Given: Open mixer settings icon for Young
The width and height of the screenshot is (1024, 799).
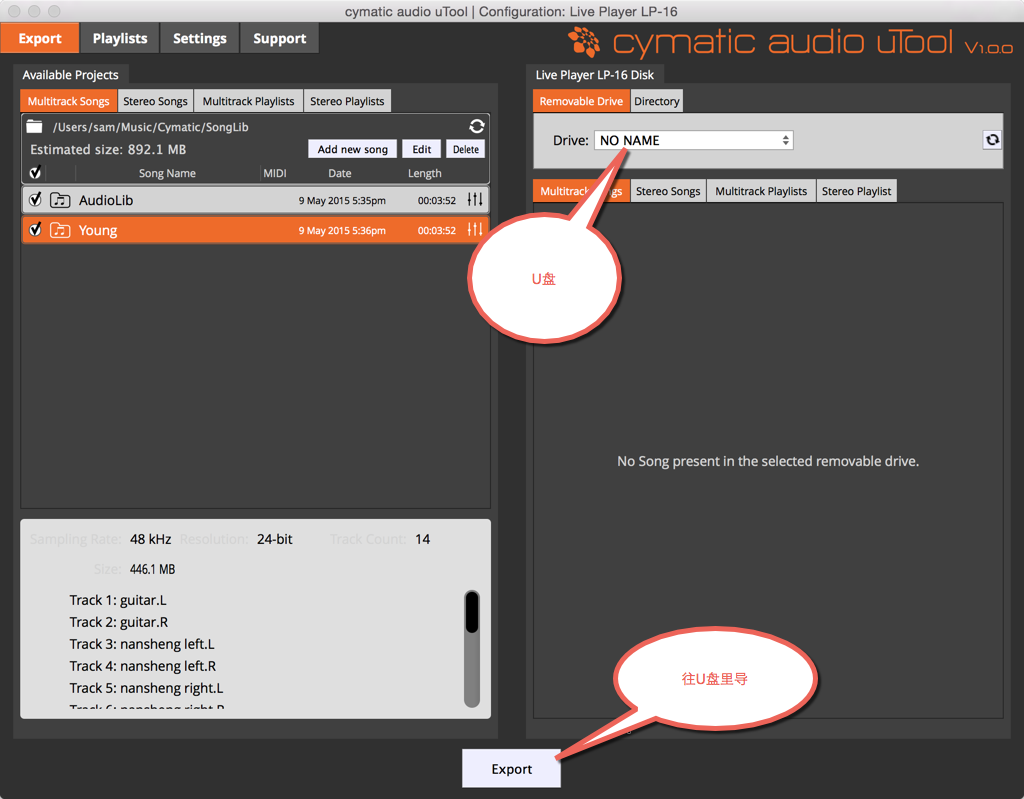Looking at the screenshot, I should [x=475, y=230].
